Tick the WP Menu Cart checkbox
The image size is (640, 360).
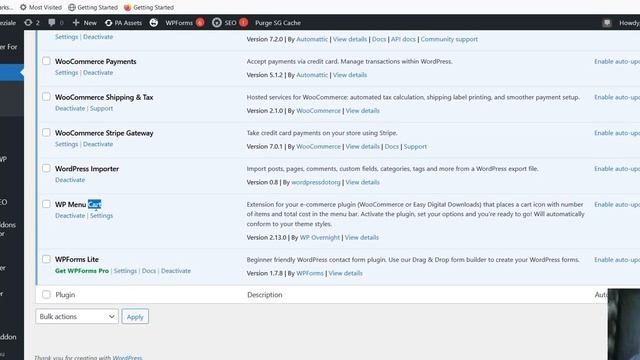click(x=46, y=204)
